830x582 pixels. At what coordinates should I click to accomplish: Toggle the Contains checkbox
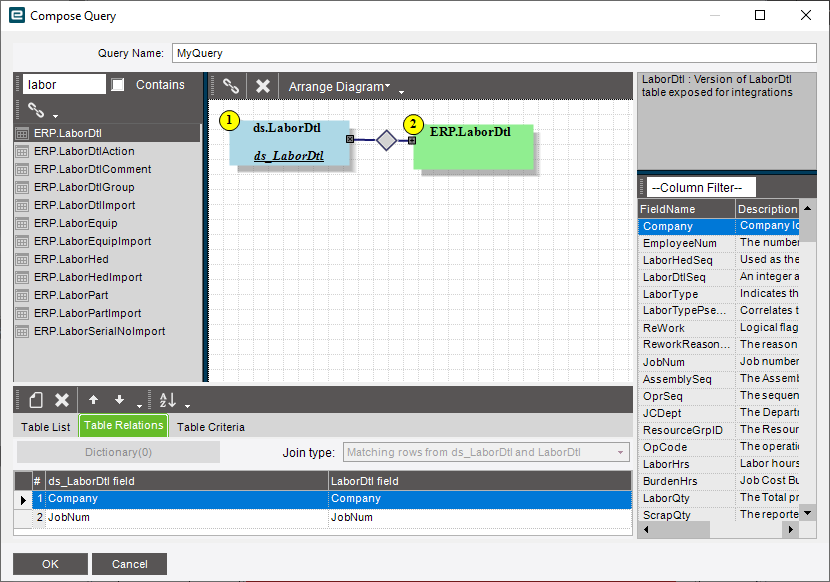coord(118,84)
